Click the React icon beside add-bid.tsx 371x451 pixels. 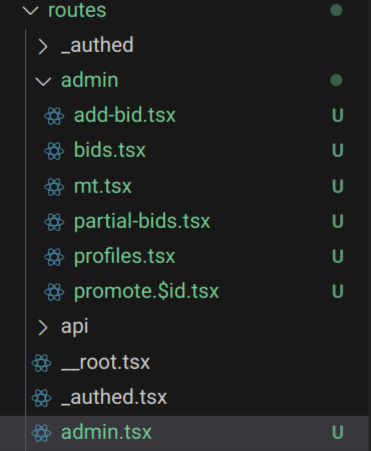pyautogui.click(x=54, y=116)
